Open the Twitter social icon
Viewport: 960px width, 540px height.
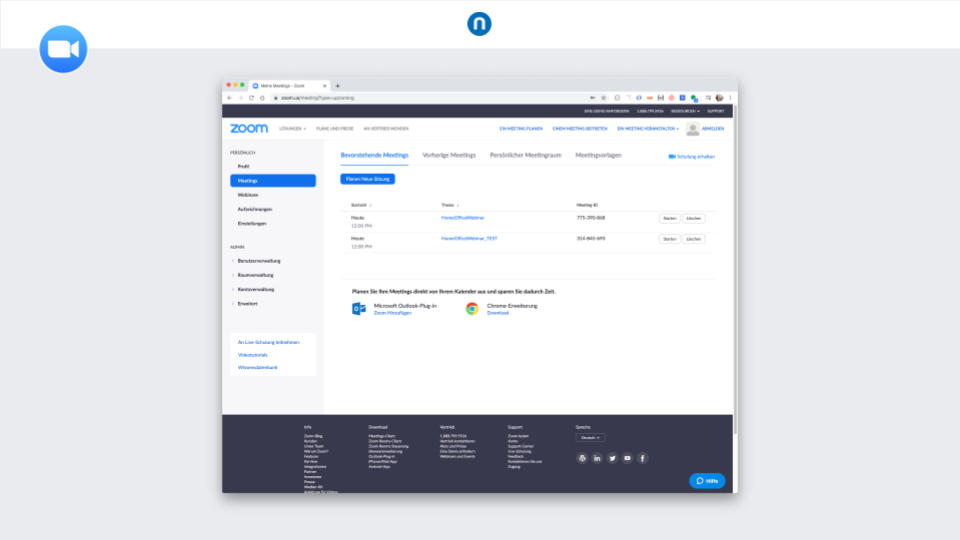click(x=612, y=458)
